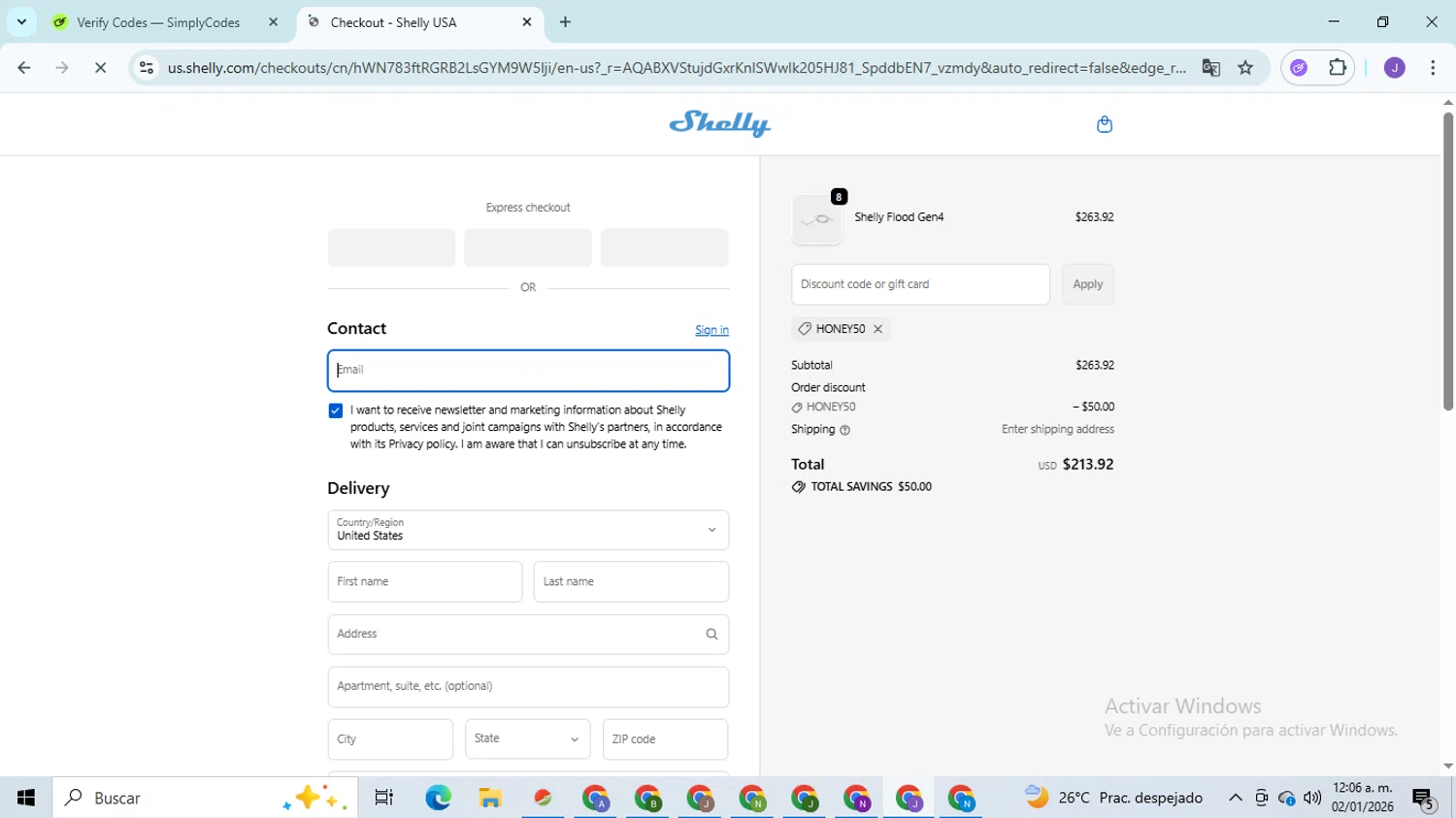Click the Apply discount button
Screen dimensions: 1456x818
(x=1087, y=284)
